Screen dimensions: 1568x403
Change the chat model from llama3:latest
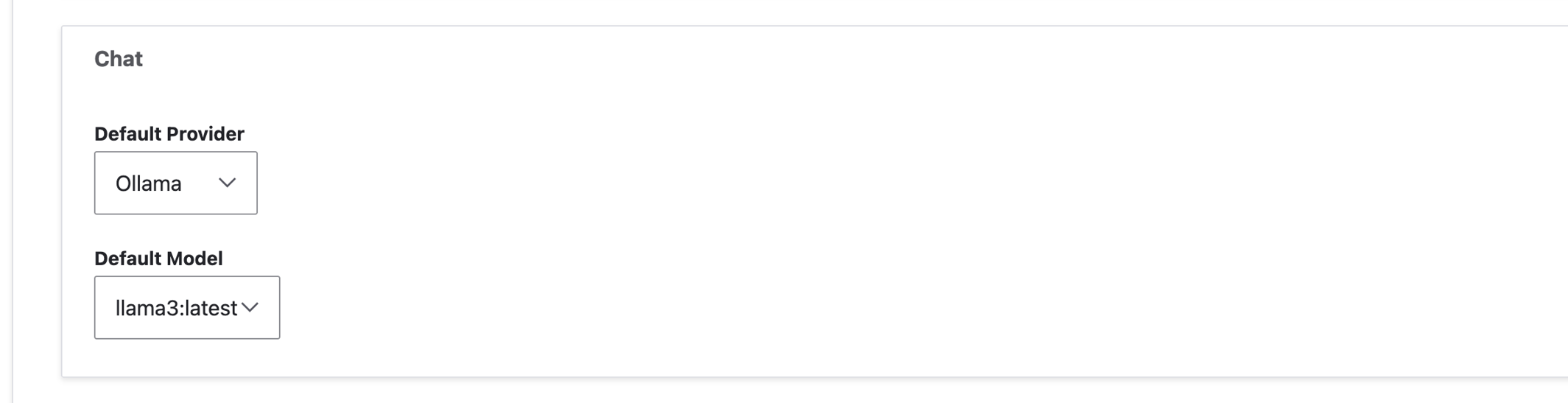(x=186, y=307)
